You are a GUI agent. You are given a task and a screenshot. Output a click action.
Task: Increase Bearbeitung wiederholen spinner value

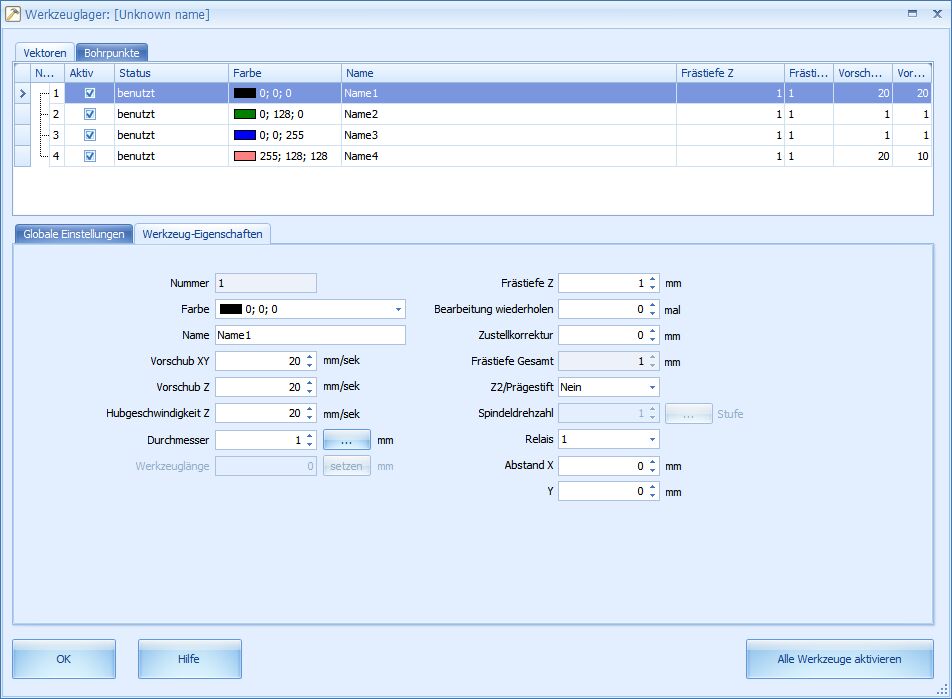pos(652,305)
